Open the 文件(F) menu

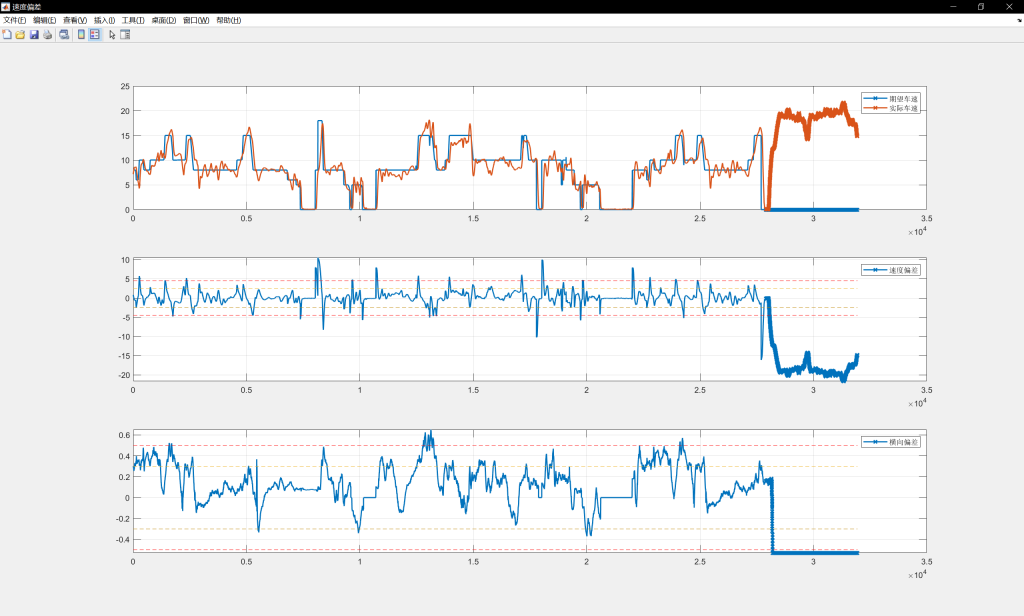(14, 20)
